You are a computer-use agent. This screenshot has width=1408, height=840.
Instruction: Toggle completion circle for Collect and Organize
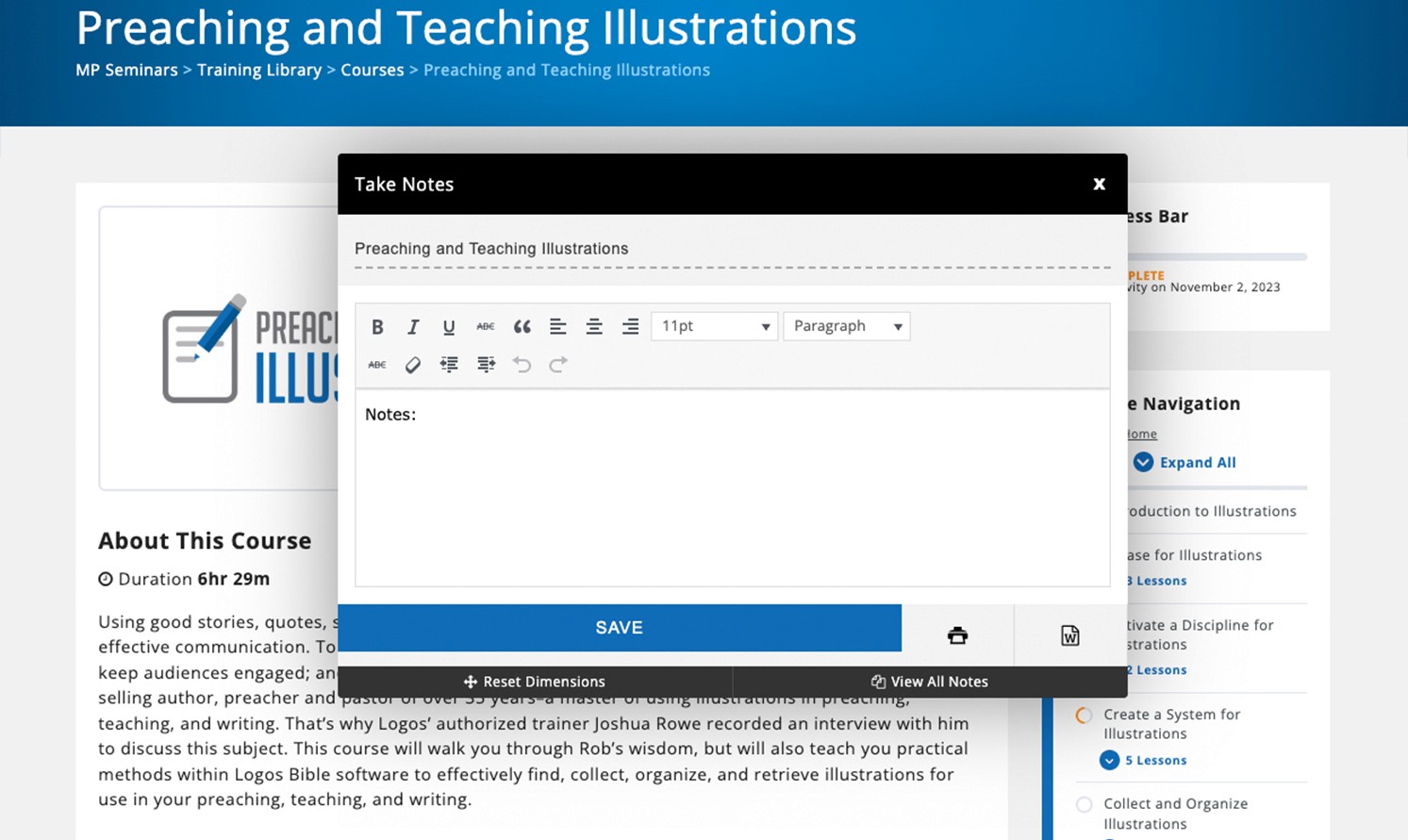pyautogui.click(x=1085, y=804)
